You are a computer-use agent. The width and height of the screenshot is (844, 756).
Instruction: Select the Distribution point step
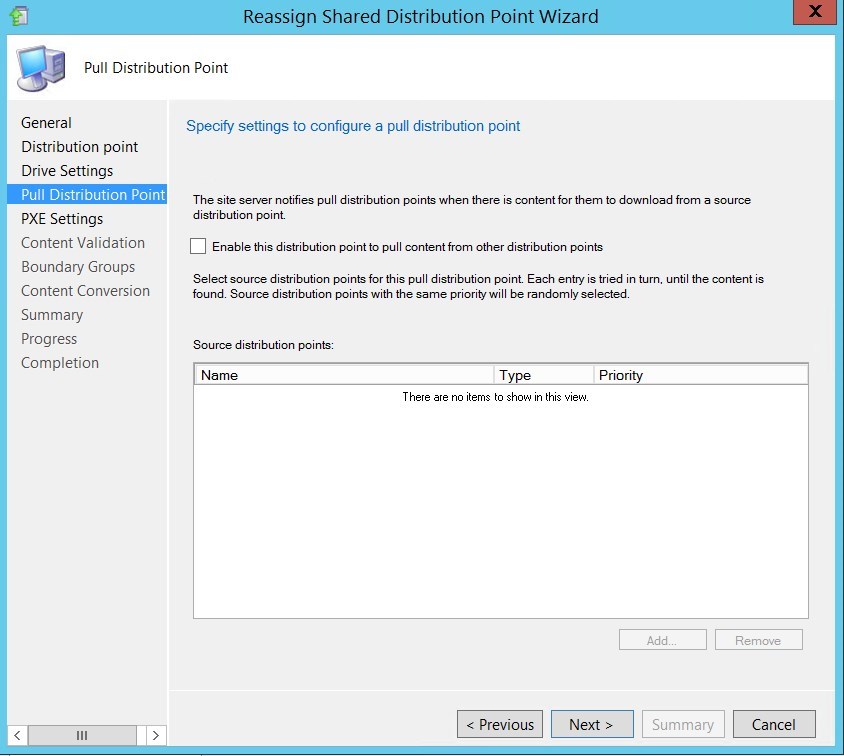coord(80,146)
